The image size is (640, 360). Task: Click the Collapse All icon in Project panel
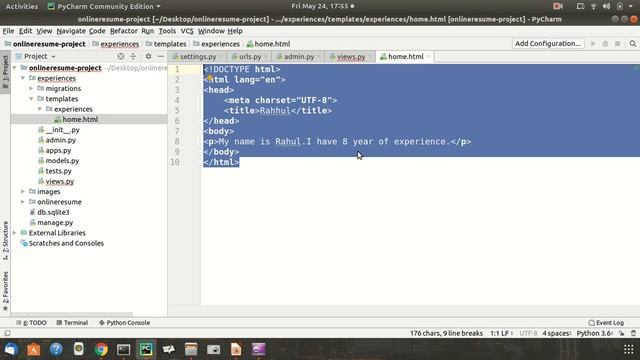pyautogui.click(x=133, y=56)
